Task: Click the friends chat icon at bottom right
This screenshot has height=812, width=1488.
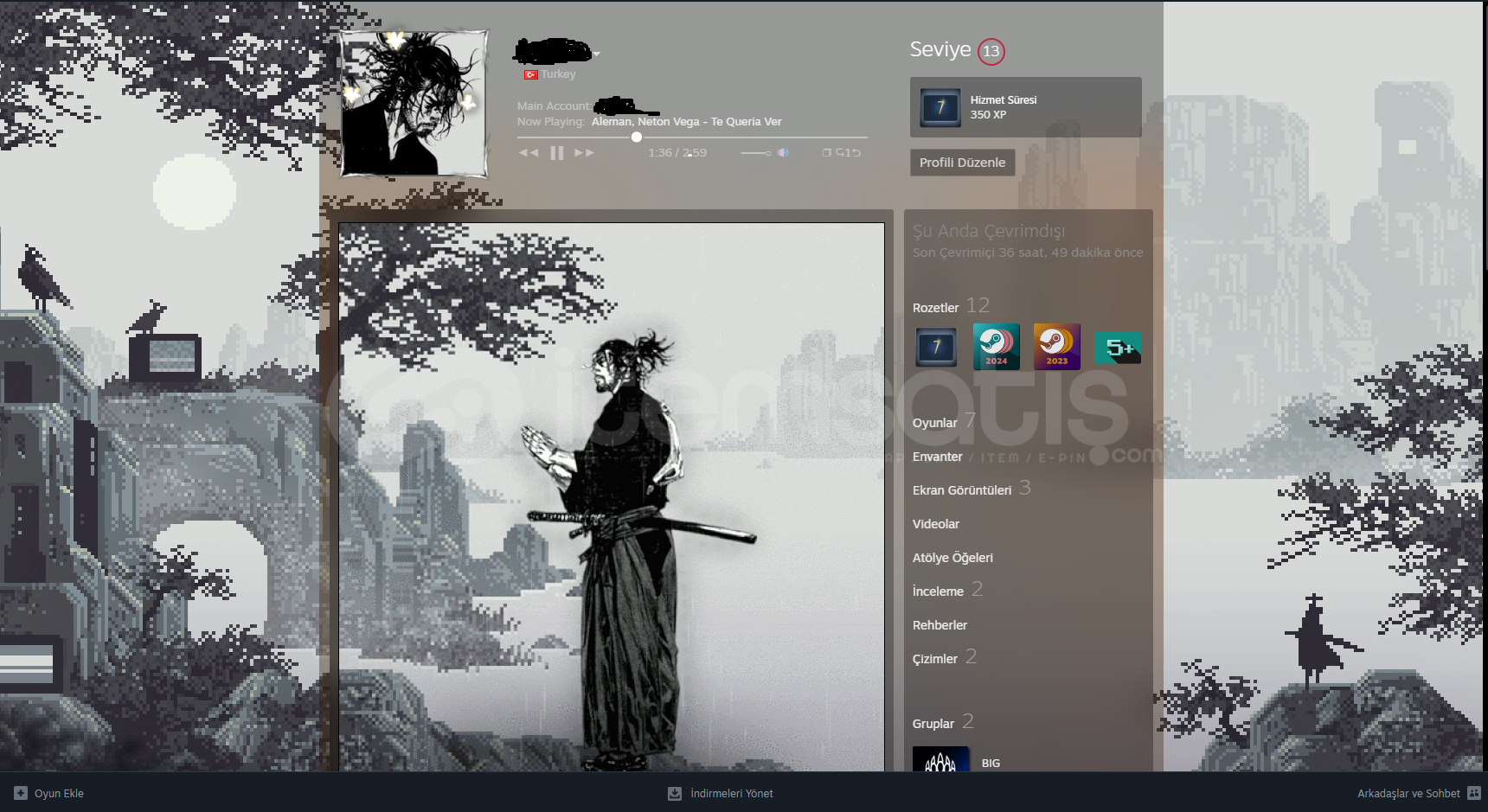Action: [1474, 793]
